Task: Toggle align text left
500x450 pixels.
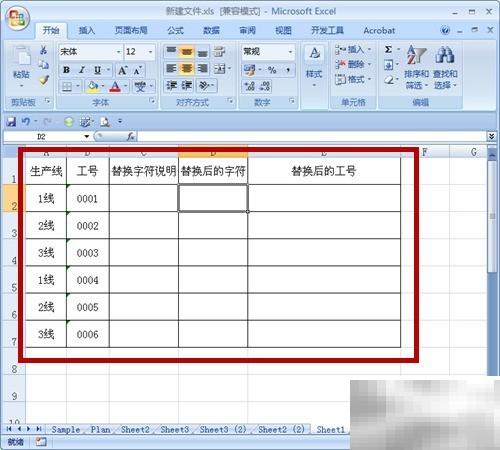Action: 171,69
